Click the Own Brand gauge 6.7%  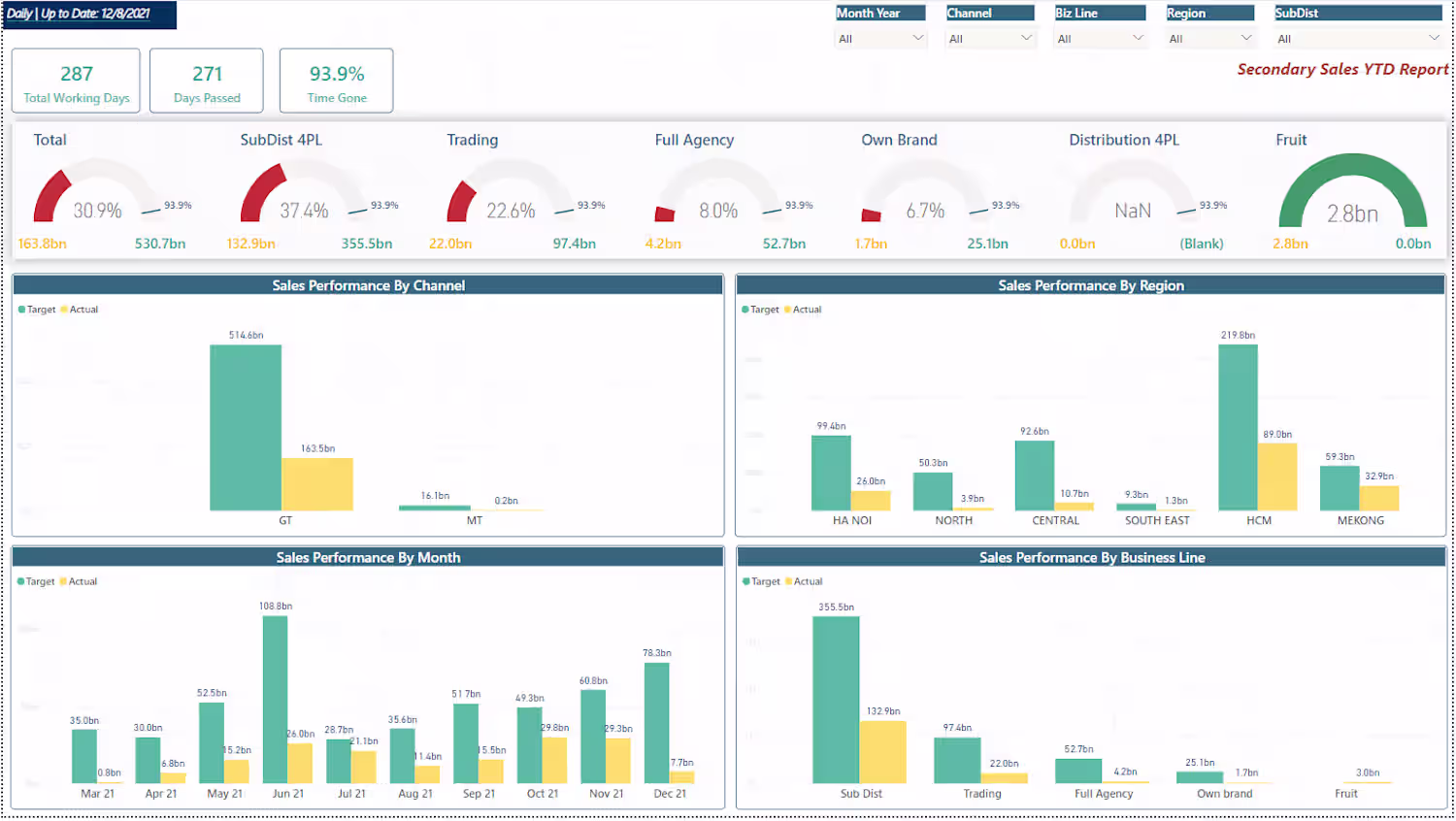pos(925,195)
